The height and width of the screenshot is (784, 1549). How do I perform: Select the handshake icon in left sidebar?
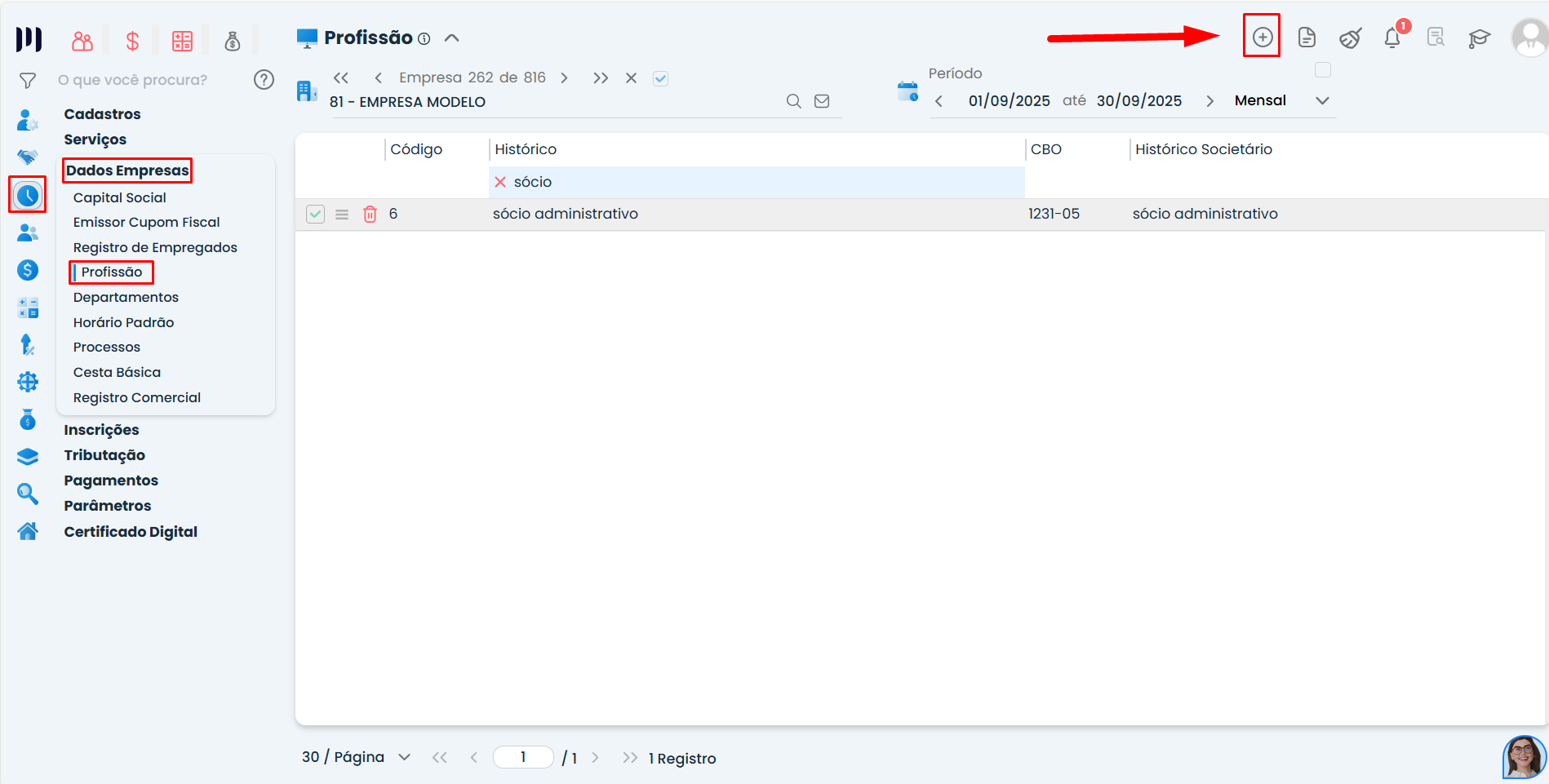click(x=28, y=157)
